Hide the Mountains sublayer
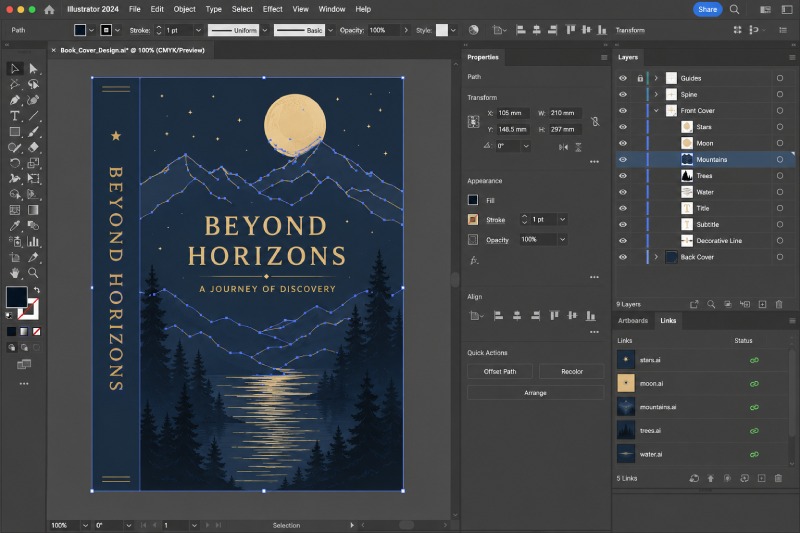Viewport: 800px width, 533px height. [623, 160]
